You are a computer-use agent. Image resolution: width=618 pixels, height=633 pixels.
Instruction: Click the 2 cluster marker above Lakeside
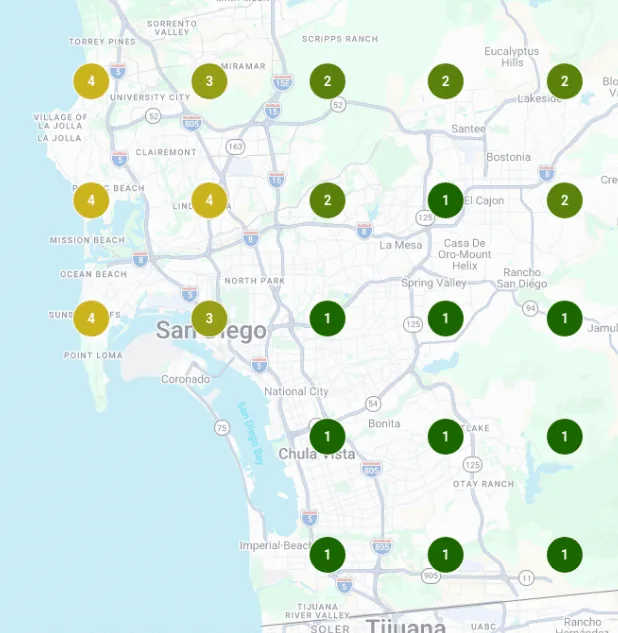(564, 81)
